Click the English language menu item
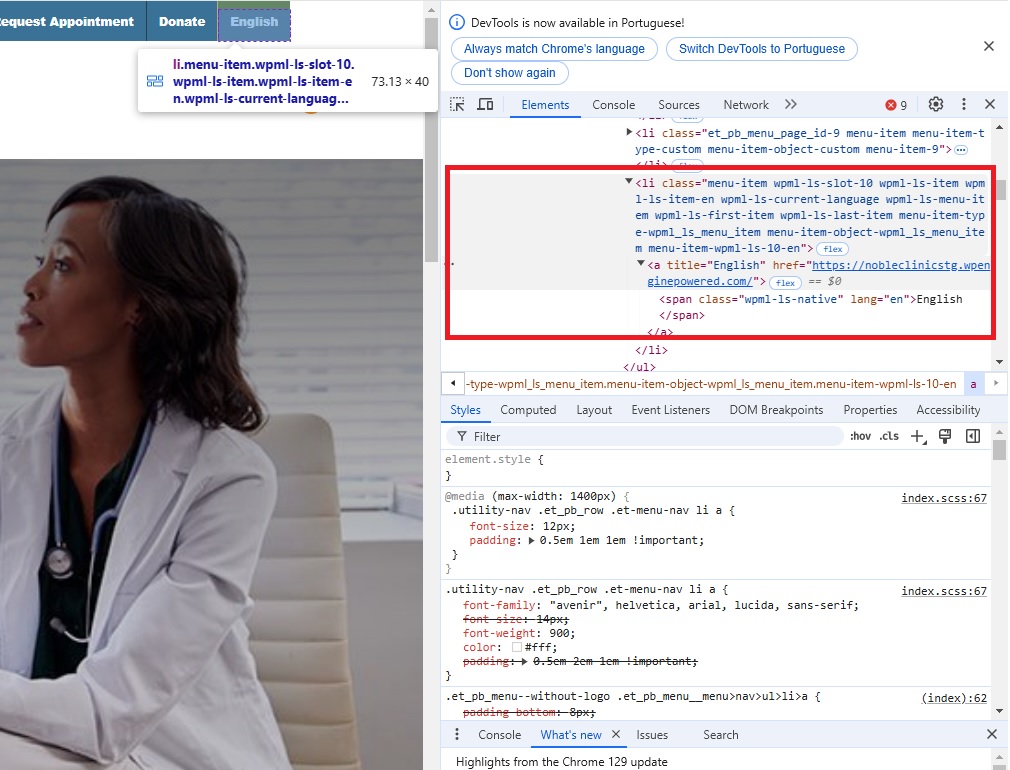The image size is (1010, 770). 254,21
